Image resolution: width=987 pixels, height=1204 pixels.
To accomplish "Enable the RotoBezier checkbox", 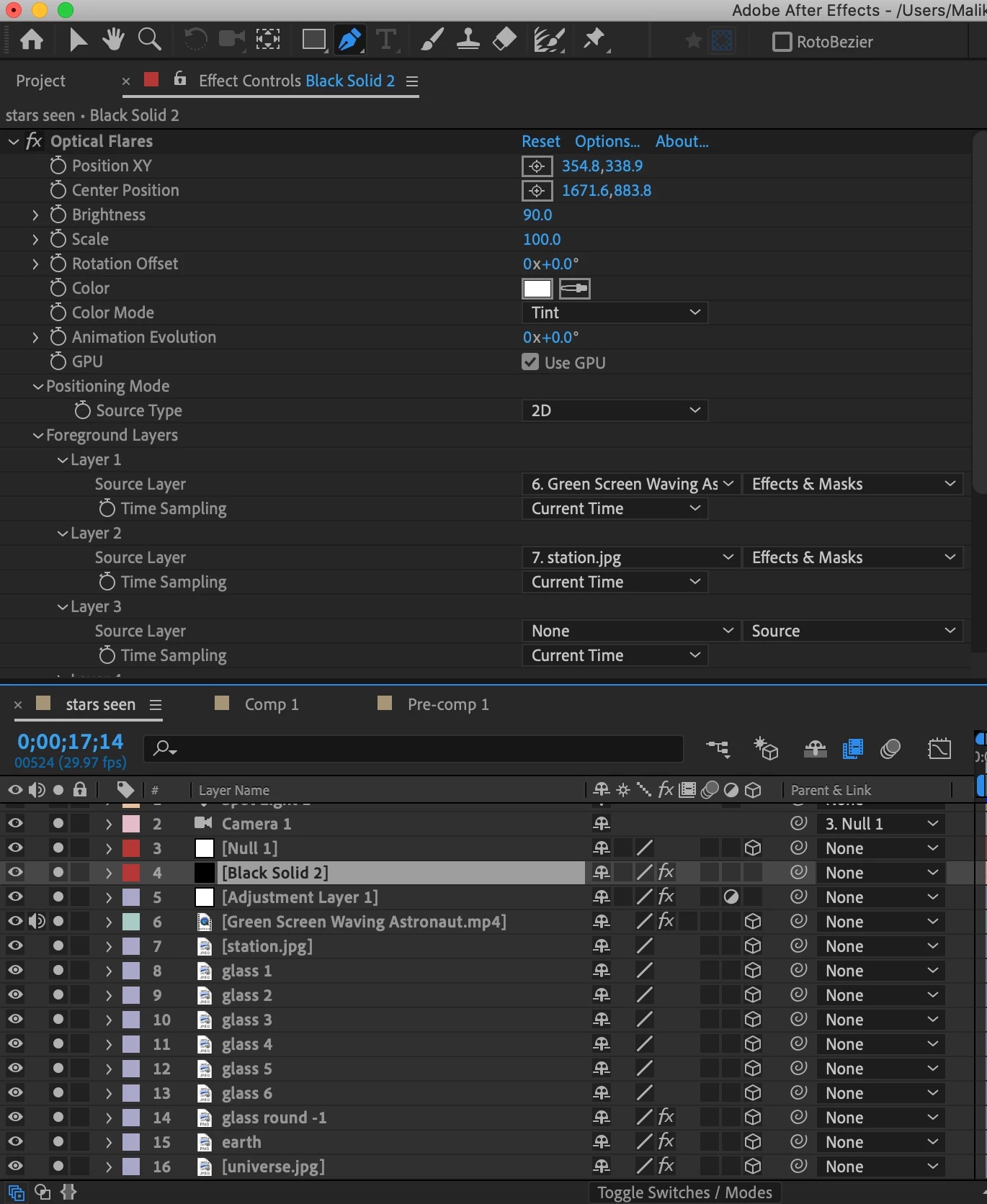I will click(782, 42).
